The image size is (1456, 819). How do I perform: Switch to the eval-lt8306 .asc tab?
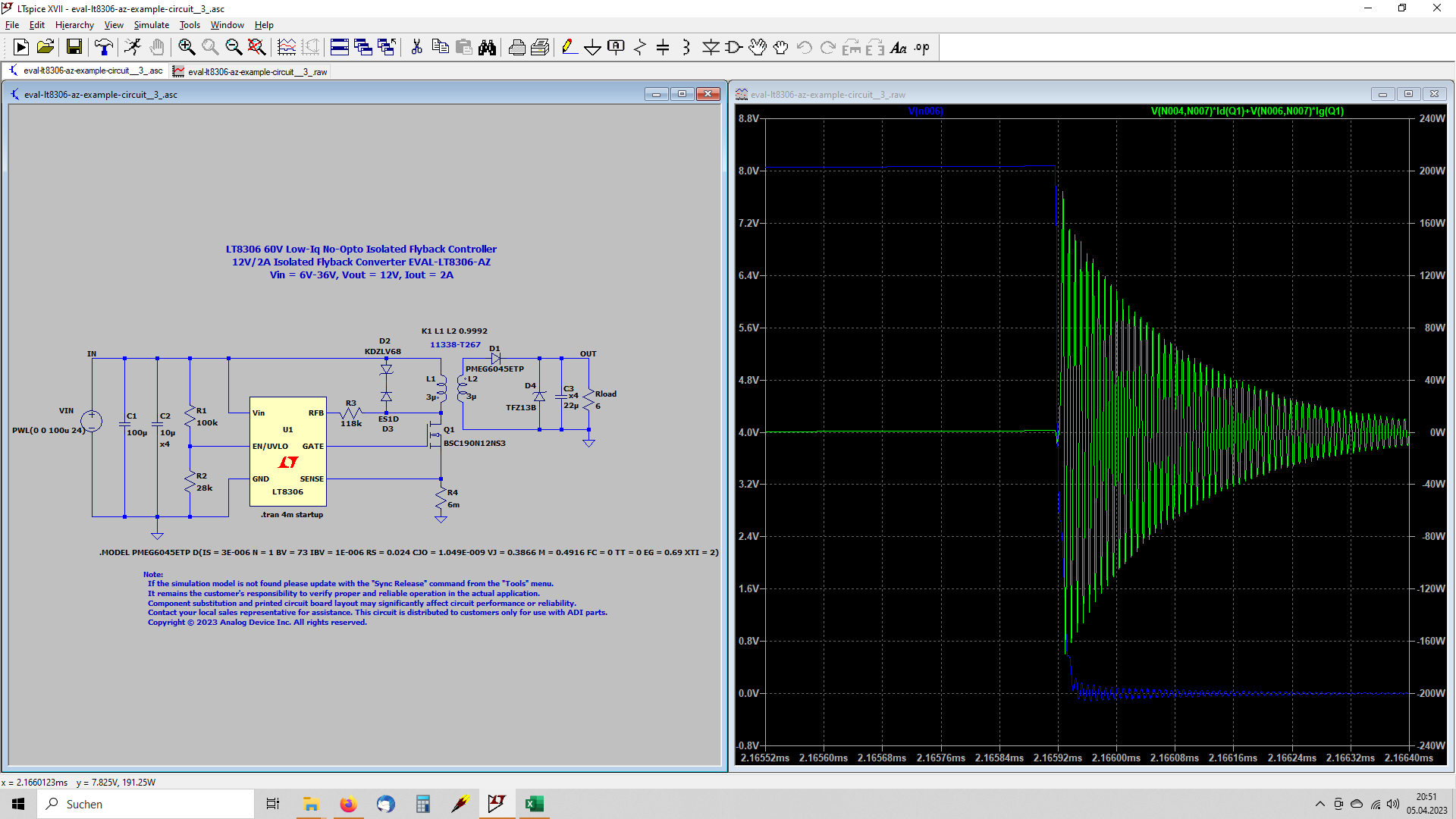tap(85, 71)
